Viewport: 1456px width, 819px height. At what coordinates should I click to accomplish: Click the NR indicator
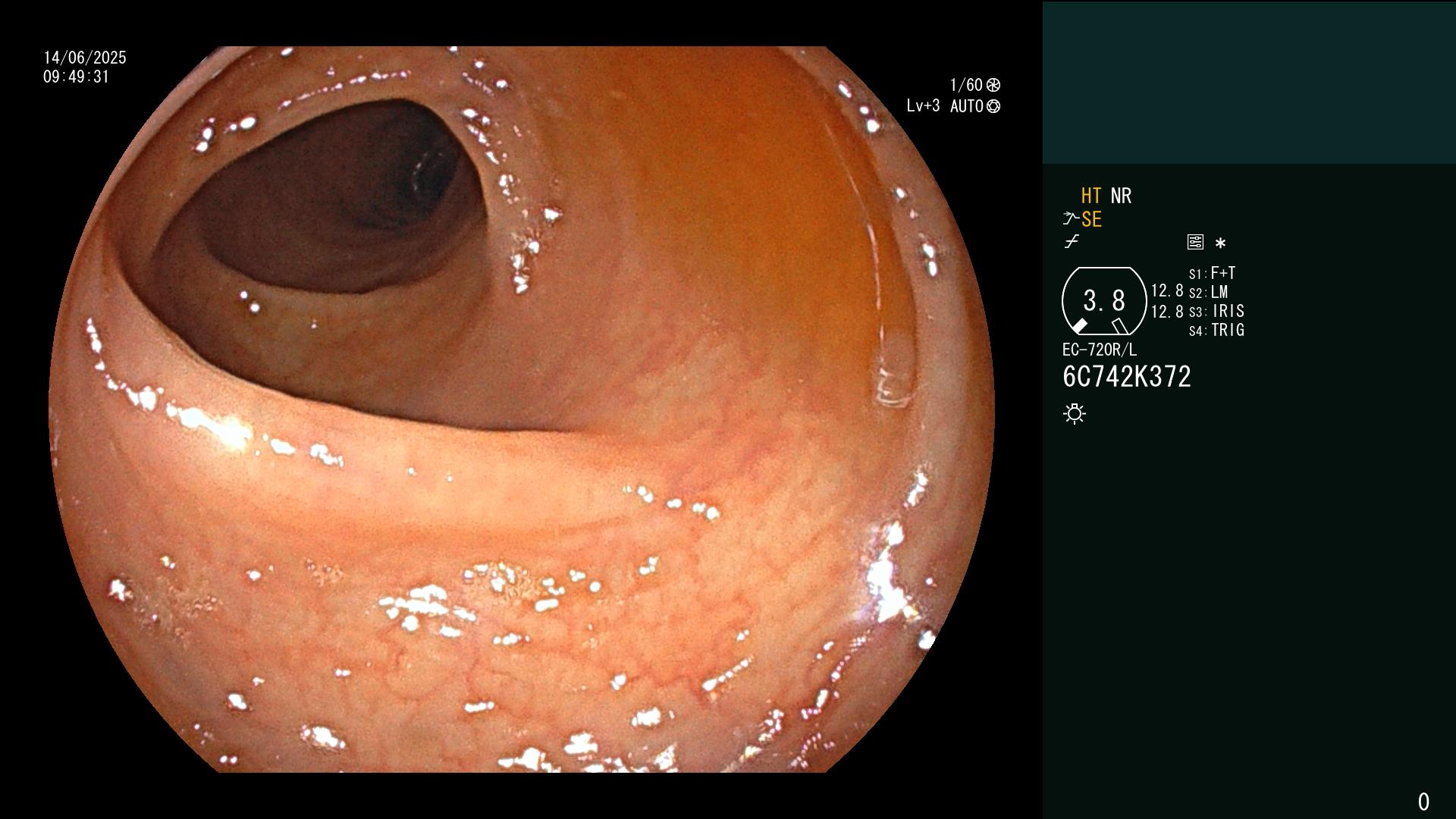1121,196
